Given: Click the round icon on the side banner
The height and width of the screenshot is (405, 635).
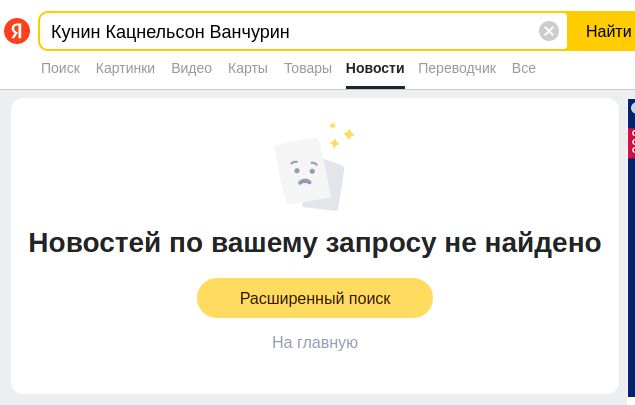Looking at the screenshot, I should point(632,107).
